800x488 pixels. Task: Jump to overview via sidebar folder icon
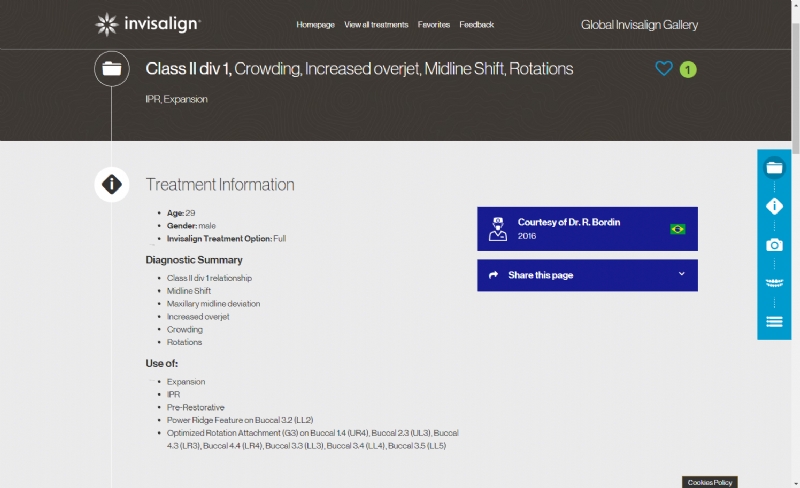point(774,167)
